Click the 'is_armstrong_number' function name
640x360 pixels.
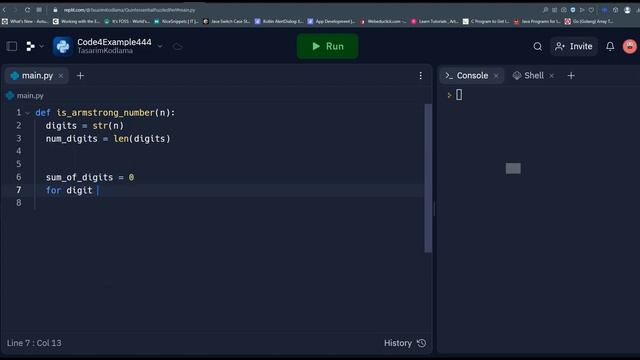point(105,113)
